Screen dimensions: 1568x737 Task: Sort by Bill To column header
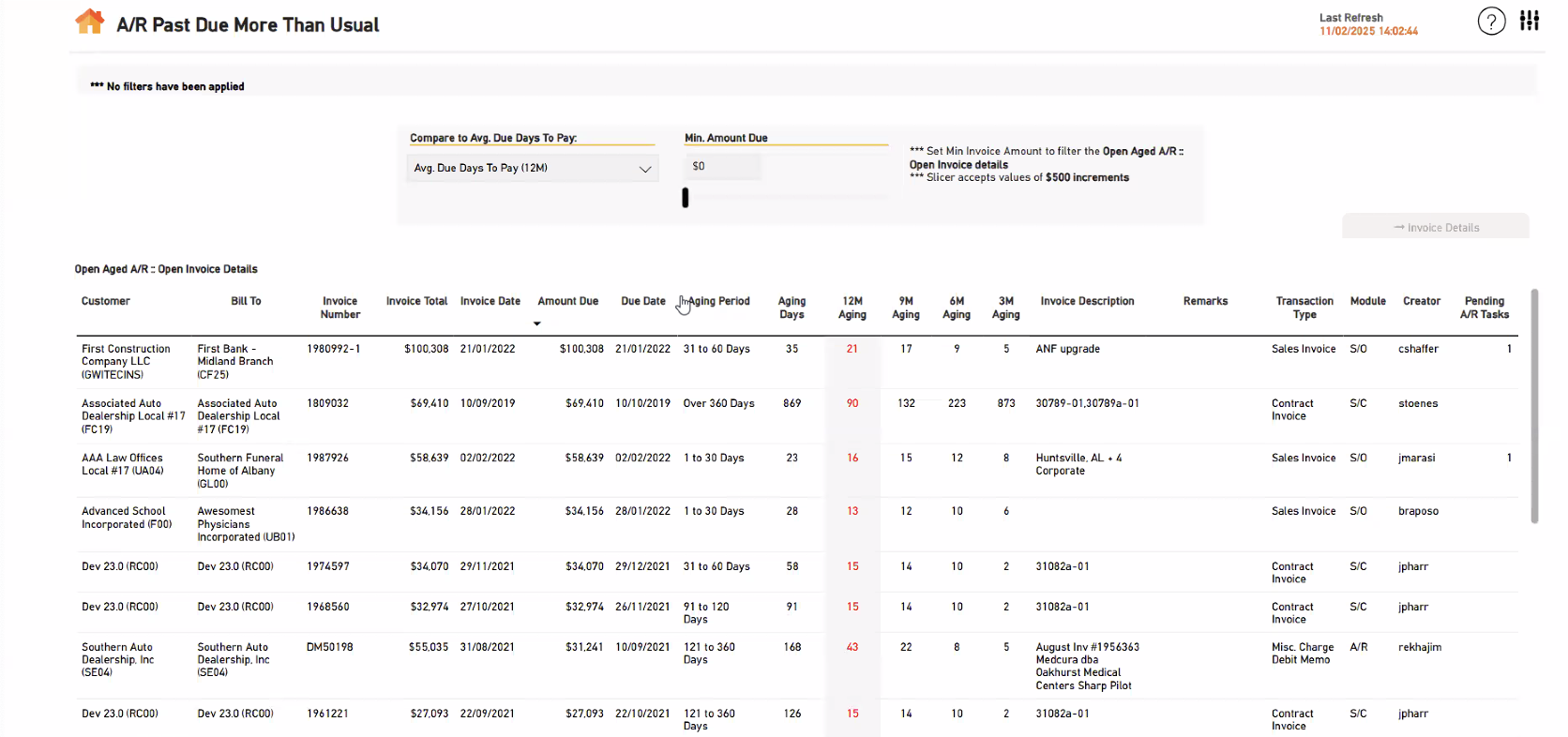click(x=246, y=301)
